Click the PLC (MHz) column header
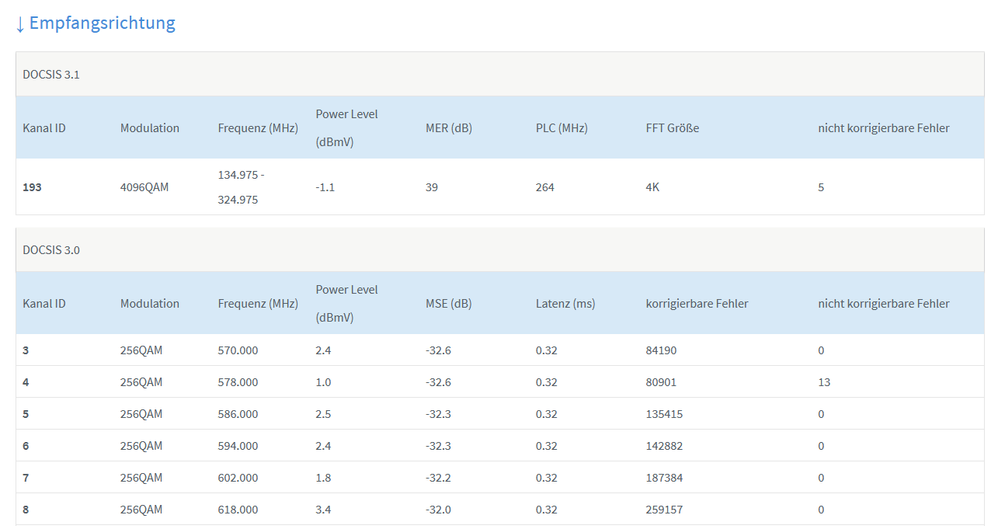The height and width of the screenshot is (526, 998). (x=561, y=128)
